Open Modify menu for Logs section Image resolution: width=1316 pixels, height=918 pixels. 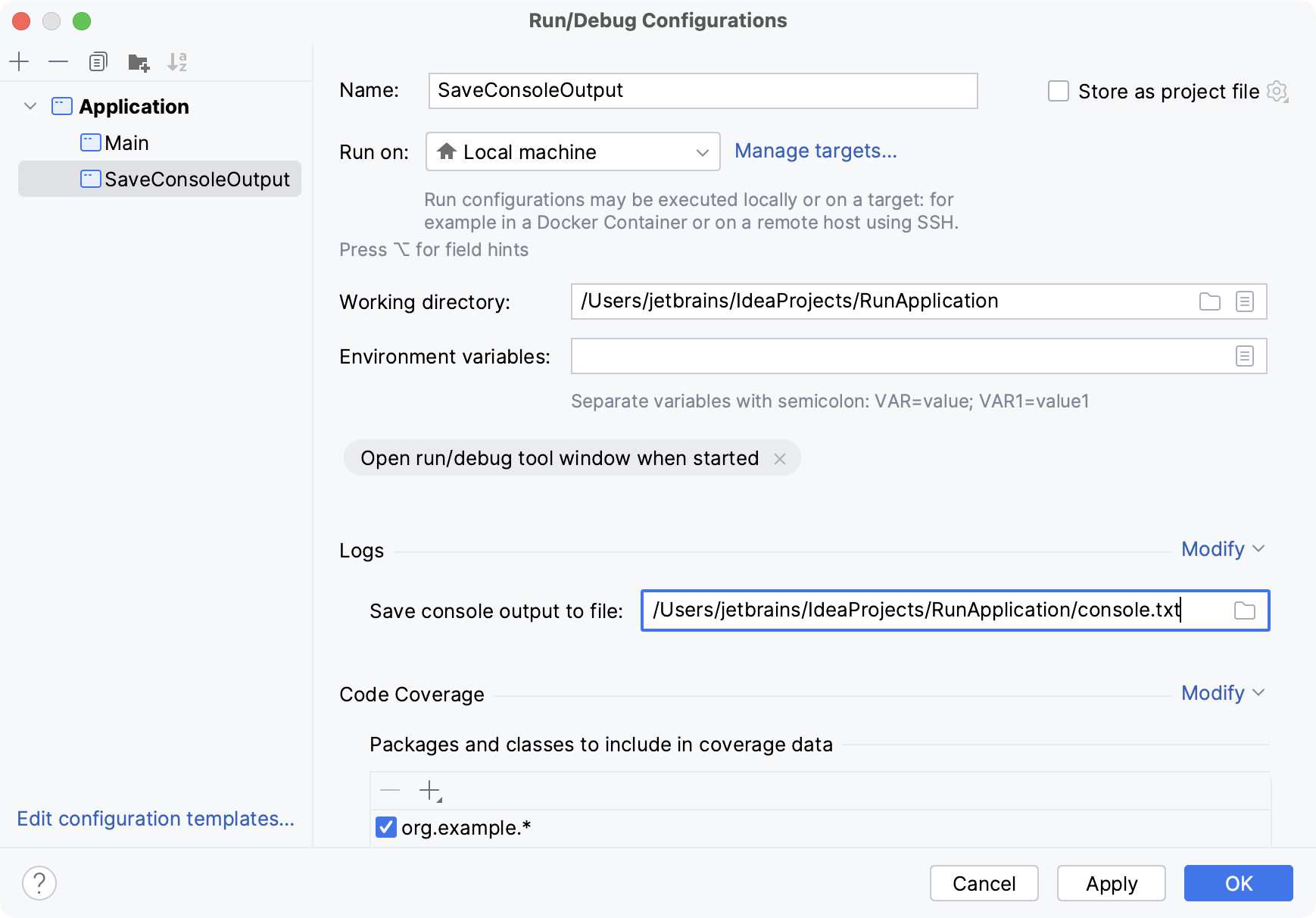click(1223, 549)
